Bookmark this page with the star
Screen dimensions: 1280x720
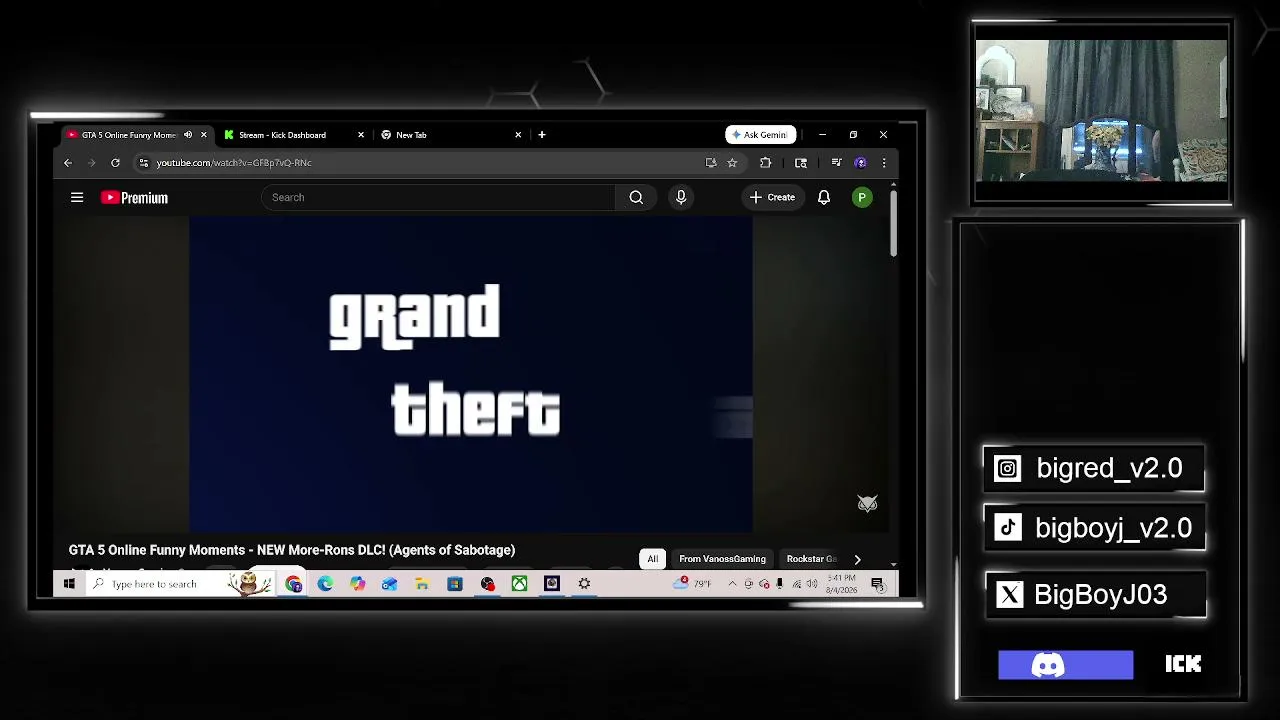click(x=732, y=163)
